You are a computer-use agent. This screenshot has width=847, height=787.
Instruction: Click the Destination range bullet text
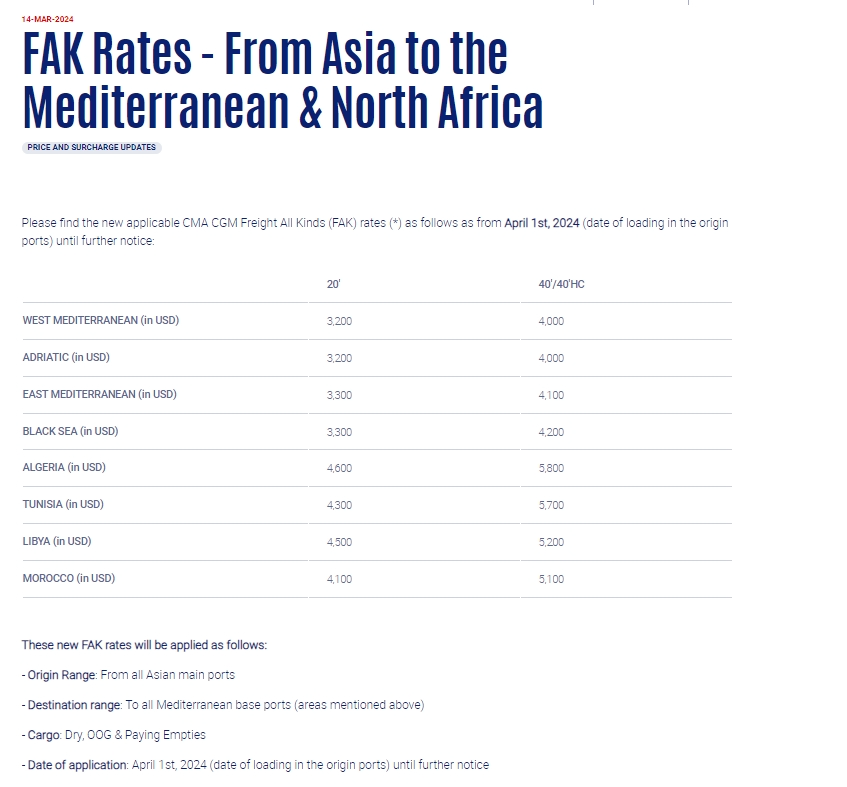tap(223, 705)
